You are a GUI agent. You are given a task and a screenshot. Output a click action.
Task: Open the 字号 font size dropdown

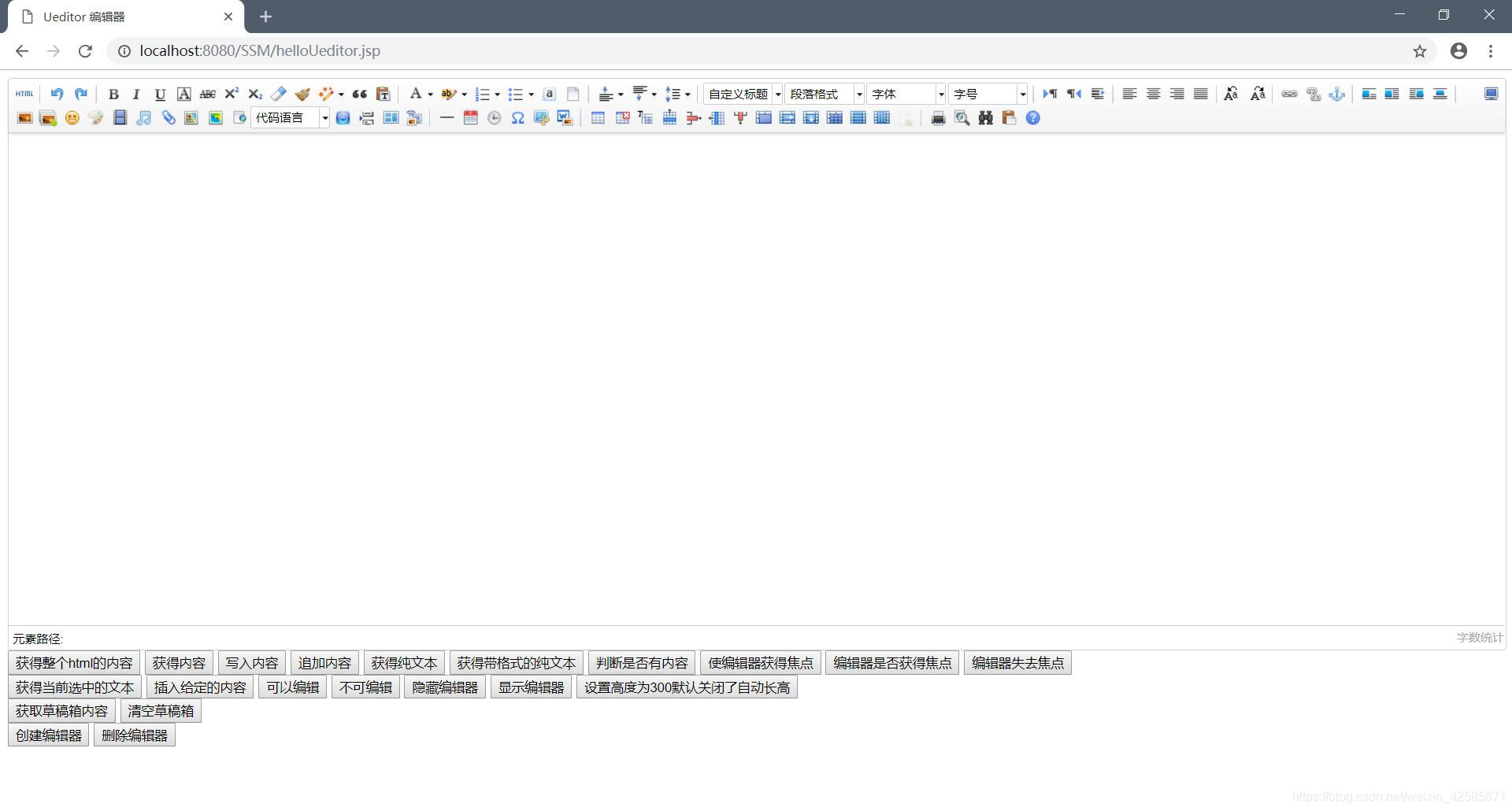click(988, 94)
